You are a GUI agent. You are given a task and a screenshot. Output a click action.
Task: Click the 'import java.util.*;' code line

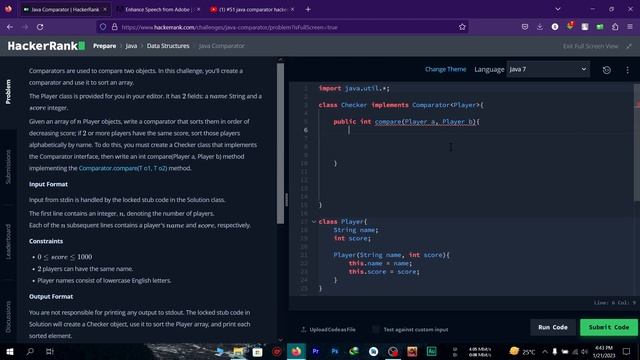point(354,88)
